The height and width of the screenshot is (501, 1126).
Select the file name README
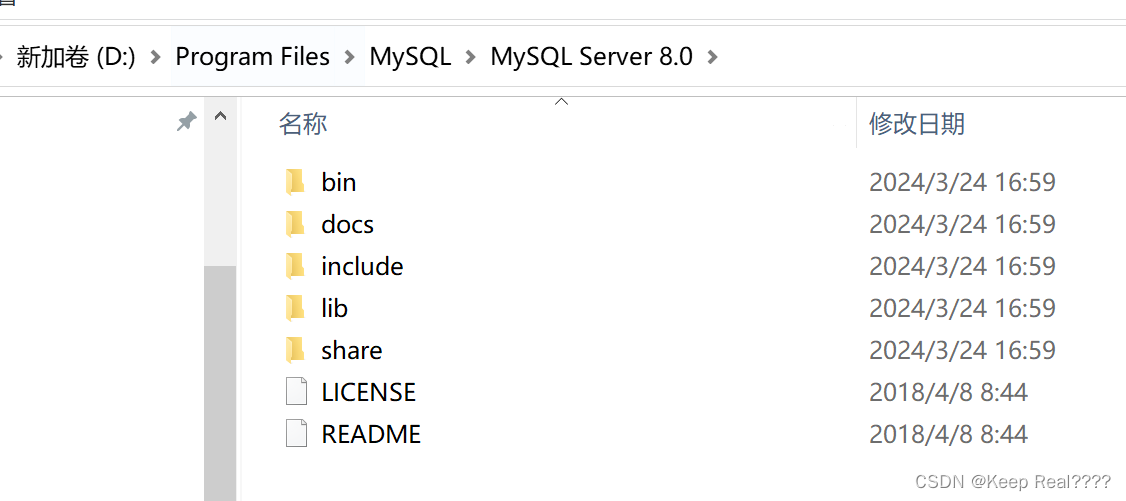[371, 434]
